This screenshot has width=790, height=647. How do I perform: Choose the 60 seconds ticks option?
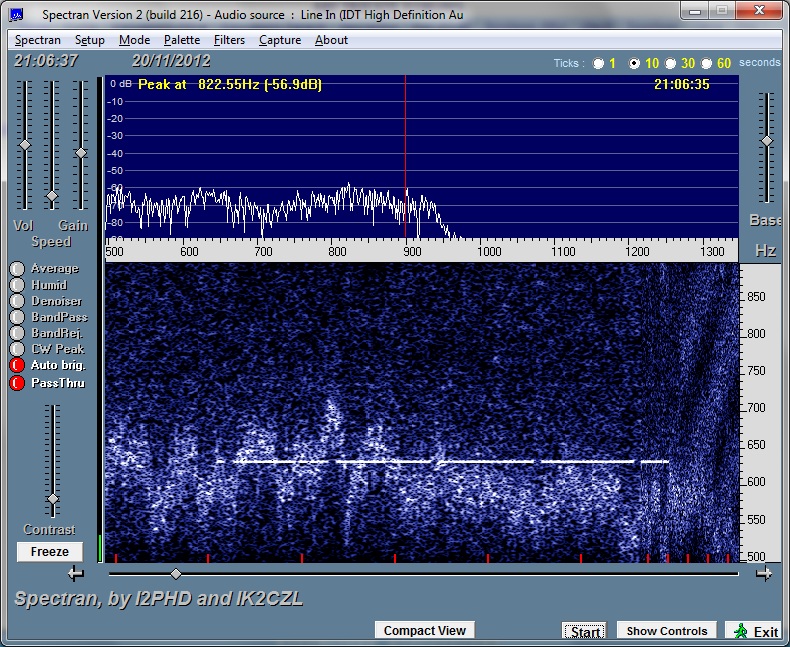707,63
